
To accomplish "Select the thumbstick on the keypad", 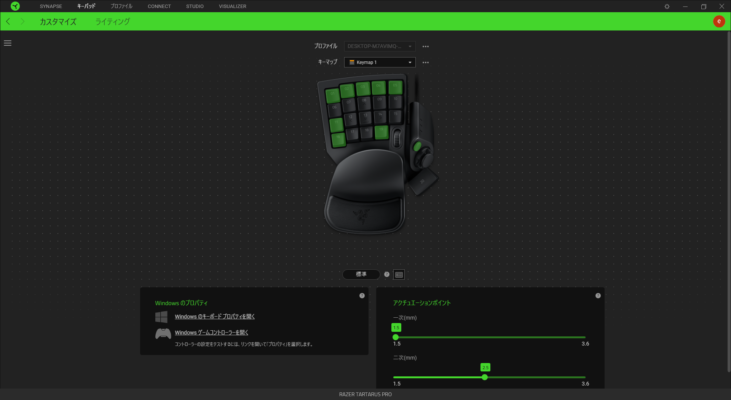I will point(424,160).
